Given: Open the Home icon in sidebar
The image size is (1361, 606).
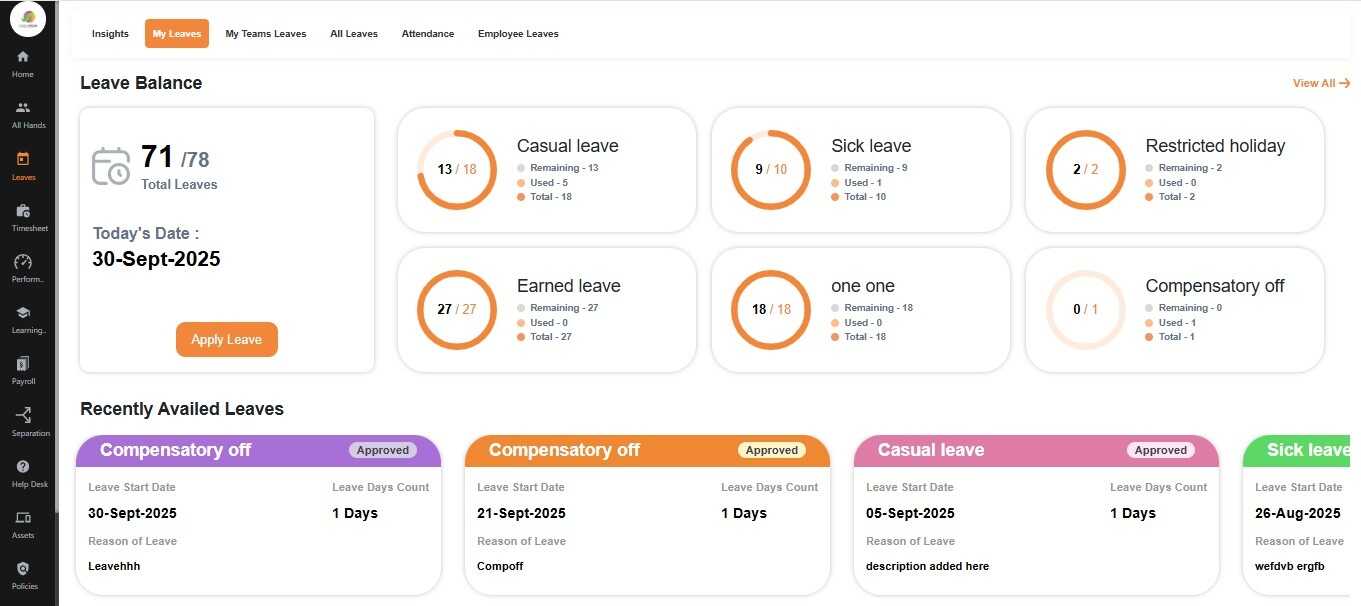Looking at the screenshot, I should (x=23, y=57).
